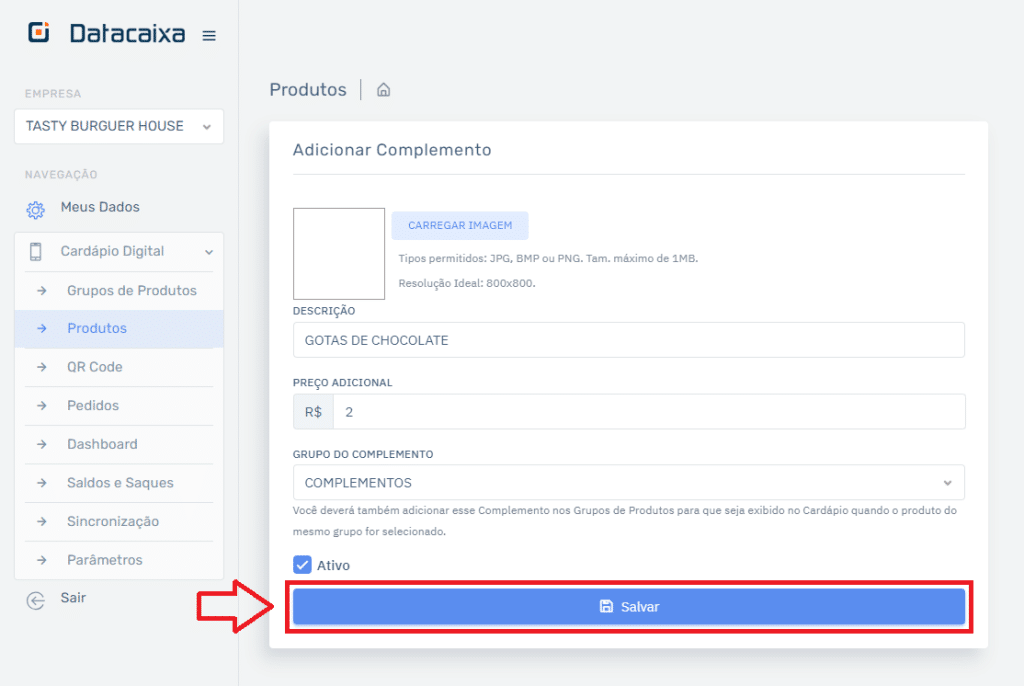This screenshot has height=686, width=1024.
Task: Open Grupos de Produtos menu item
Action: pyautogui.click(x=131, y=291)
